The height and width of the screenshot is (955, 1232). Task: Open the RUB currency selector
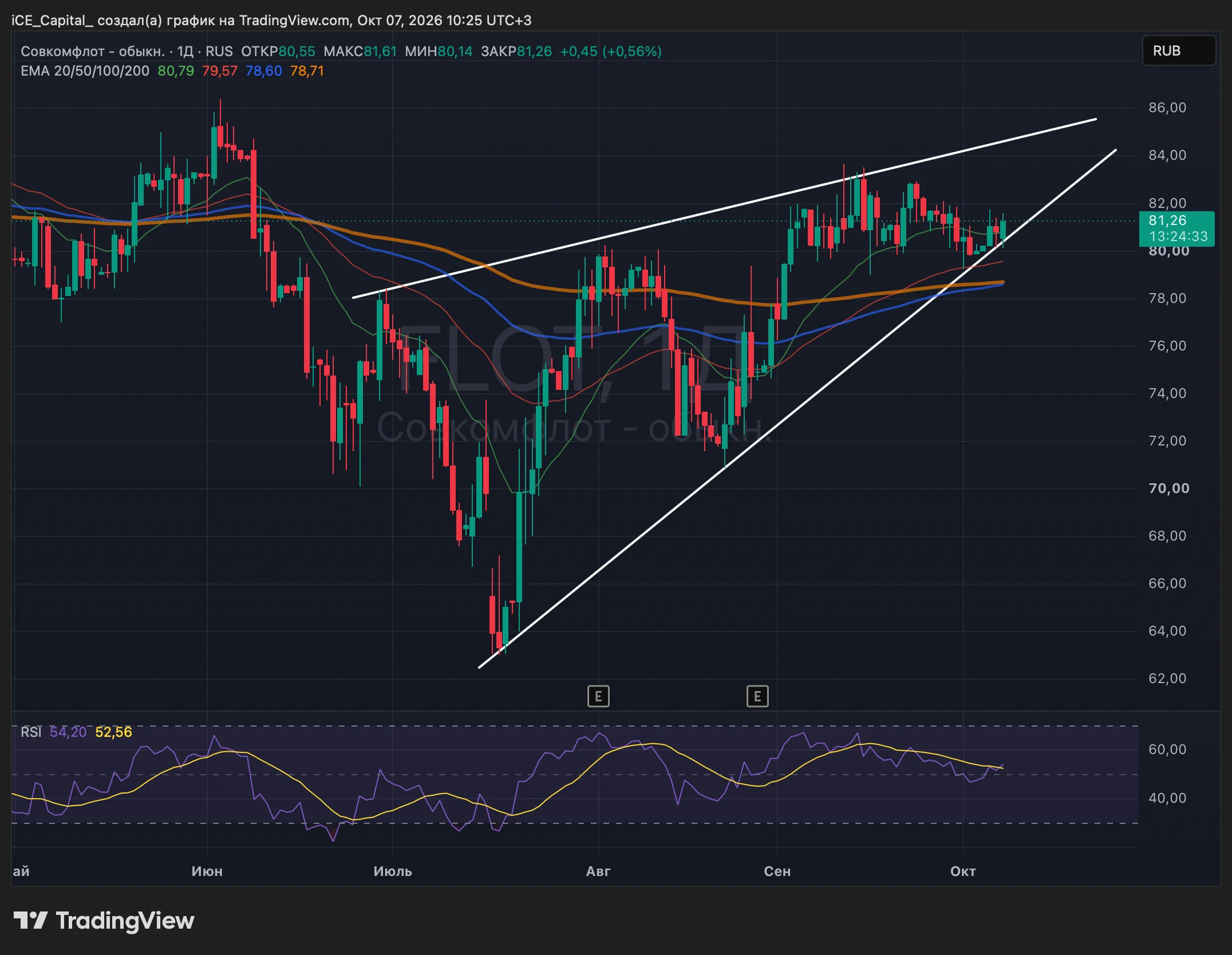1179,50
